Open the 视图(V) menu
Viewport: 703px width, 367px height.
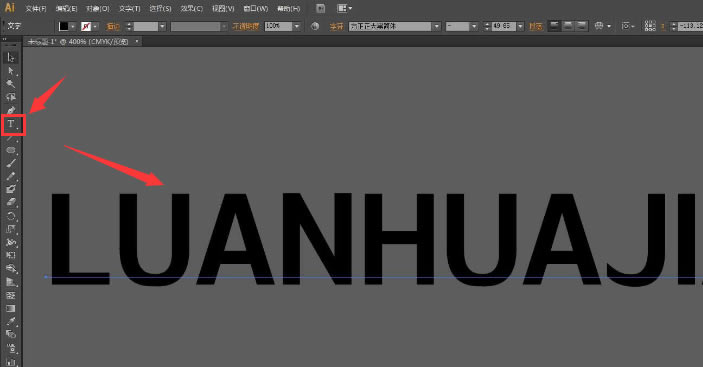point(223,9)
